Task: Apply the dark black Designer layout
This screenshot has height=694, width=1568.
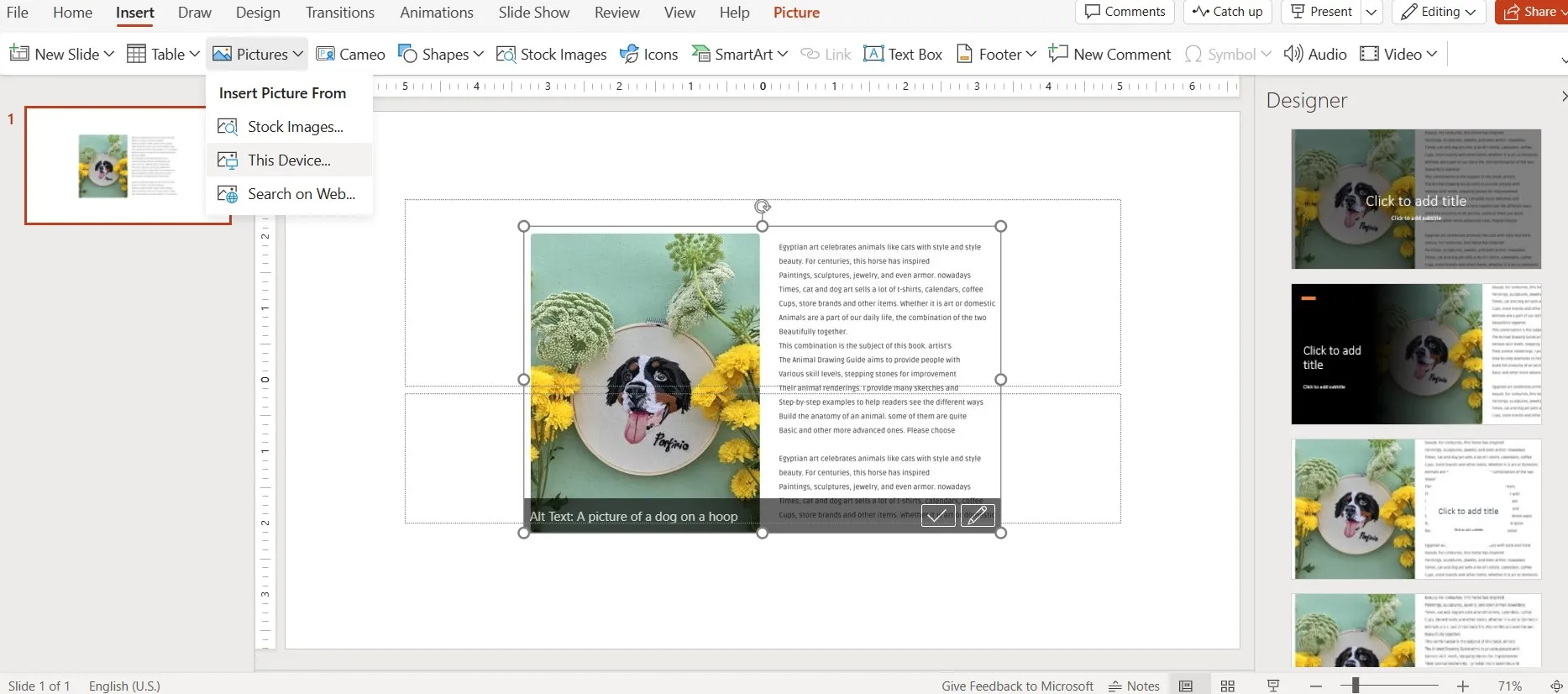Action: click(x=1416, y=354)
